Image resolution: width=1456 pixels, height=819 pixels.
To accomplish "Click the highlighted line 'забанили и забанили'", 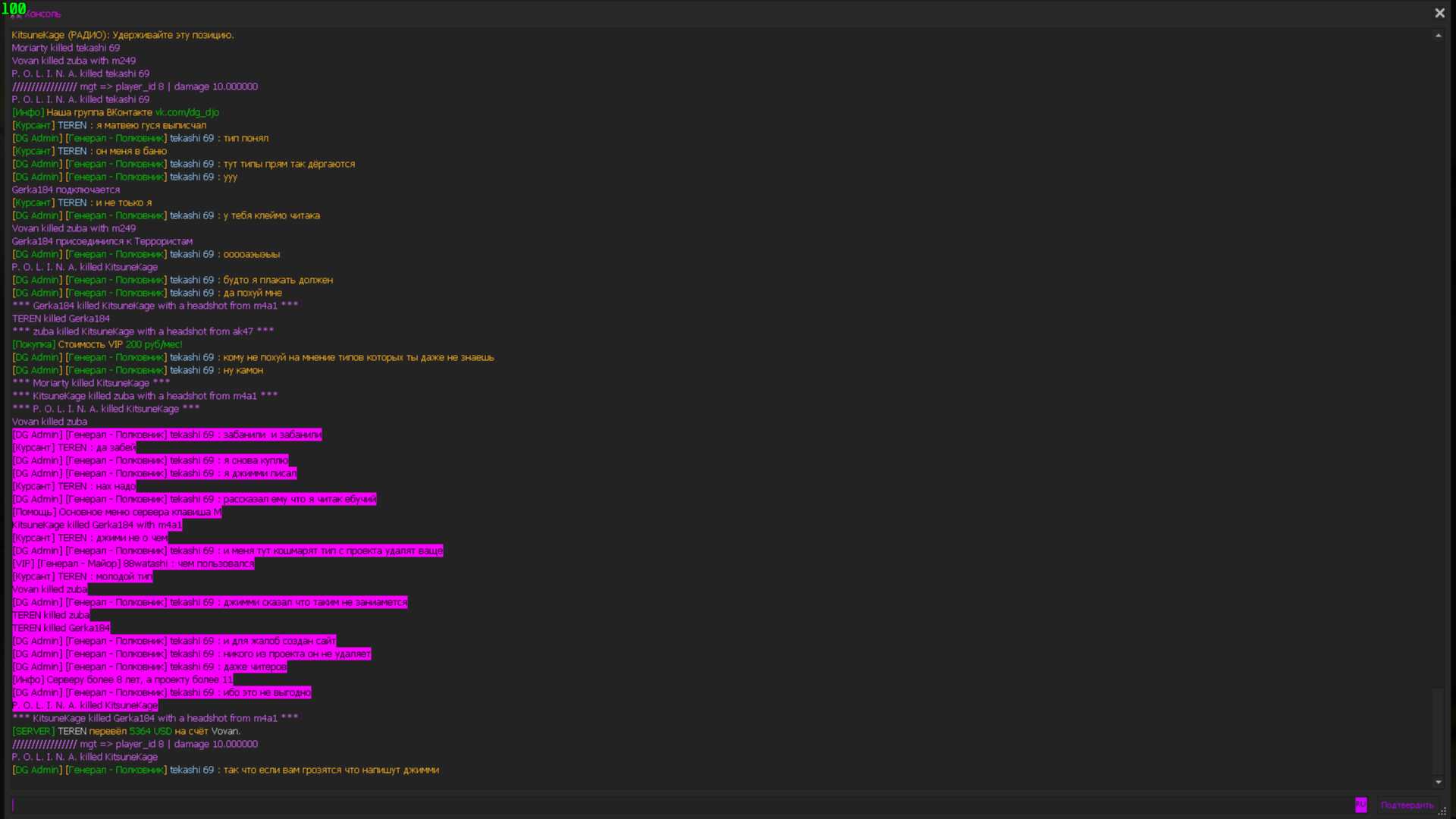I will click(x=167, y=435).
